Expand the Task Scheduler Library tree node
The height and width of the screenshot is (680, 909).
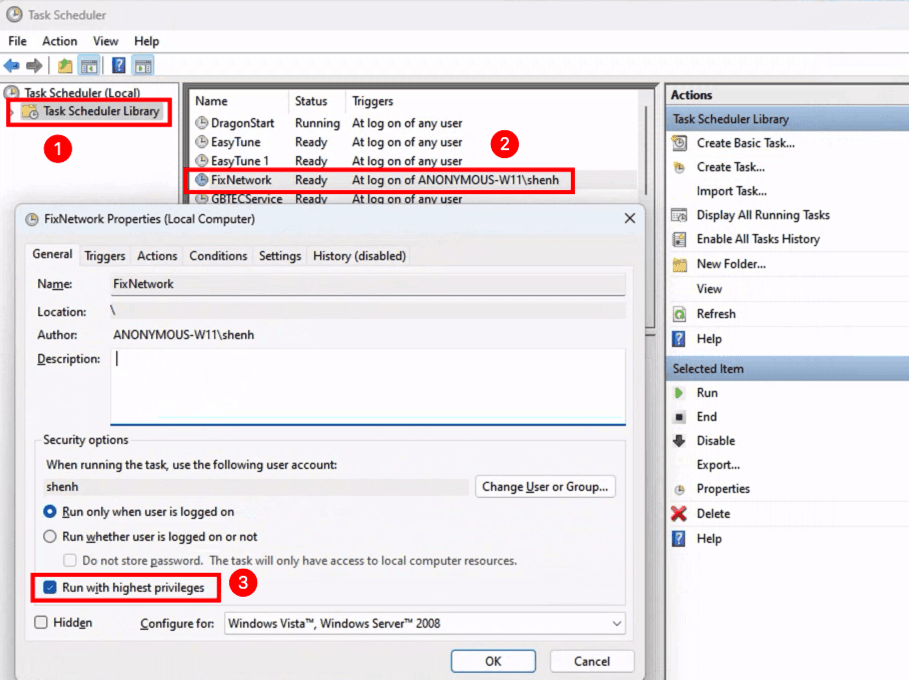pos(11,112)
